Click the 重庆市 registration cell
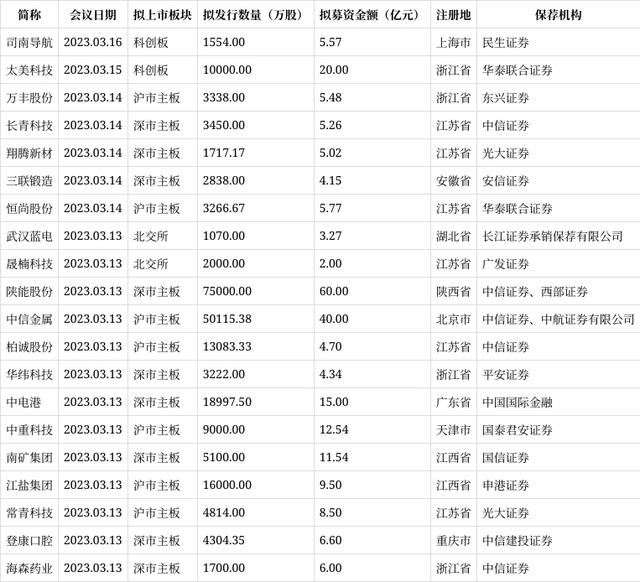The image size is (640, 582). coord(453,540)
